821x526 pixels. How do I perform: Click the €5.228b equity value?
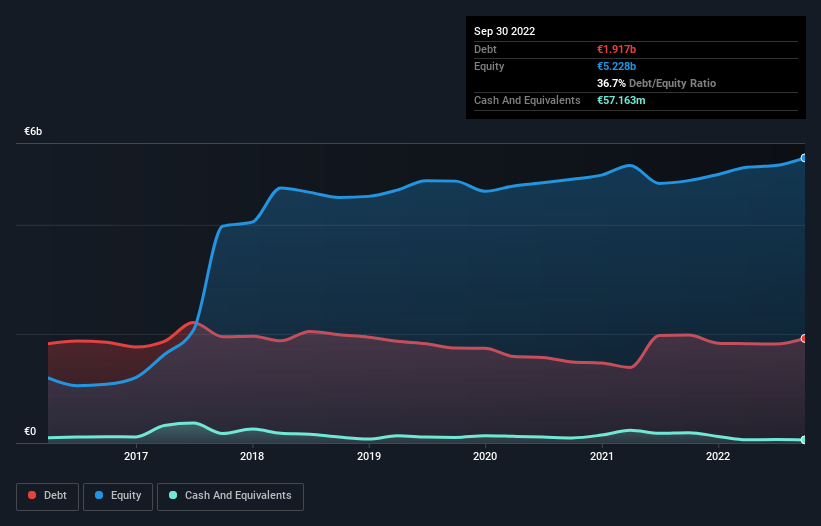pos(616,66)
